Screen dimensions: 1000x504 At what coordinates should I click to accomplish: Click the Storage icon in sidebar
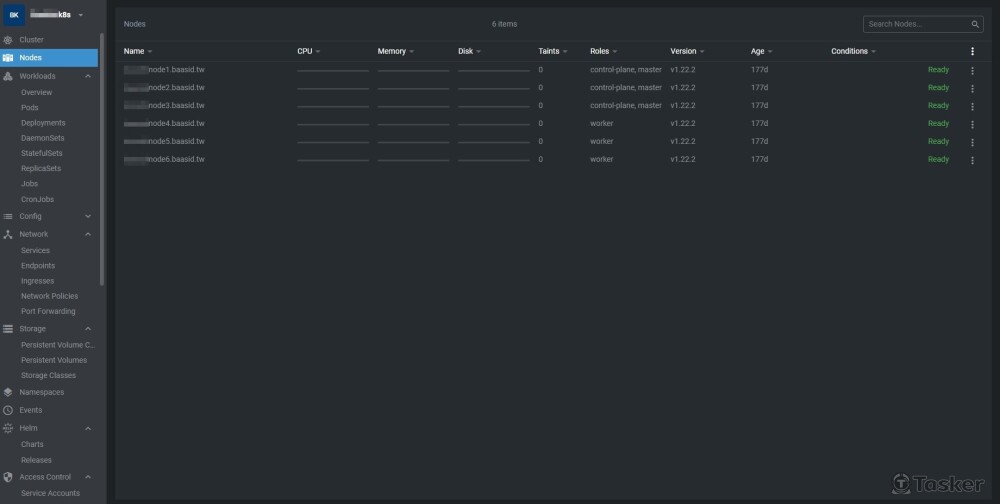9,329
